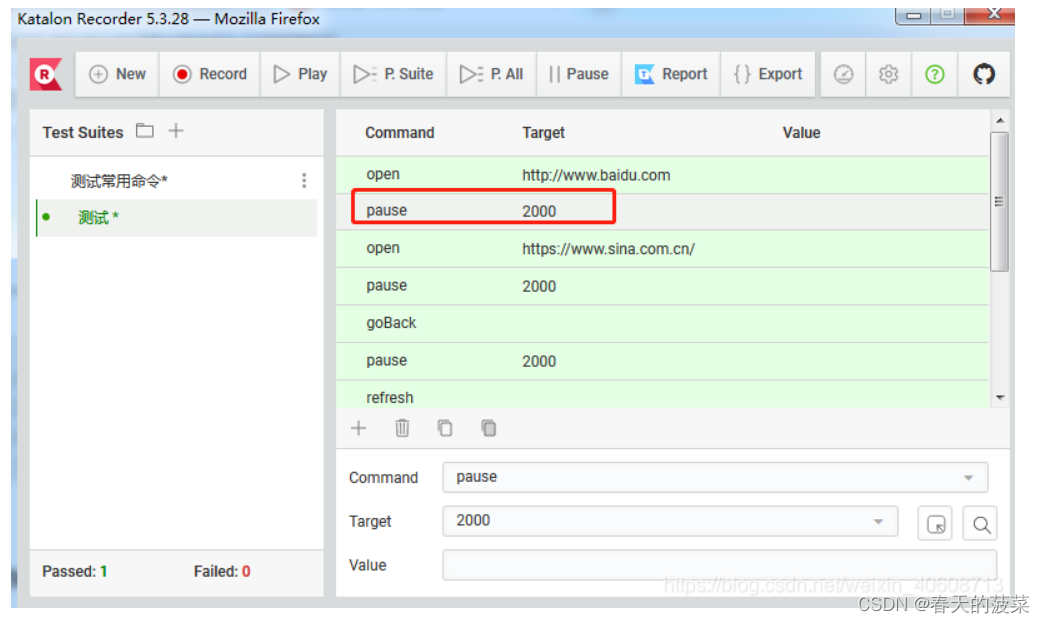Click the select target element icon

pyautogui.click(x=936, y=523)
